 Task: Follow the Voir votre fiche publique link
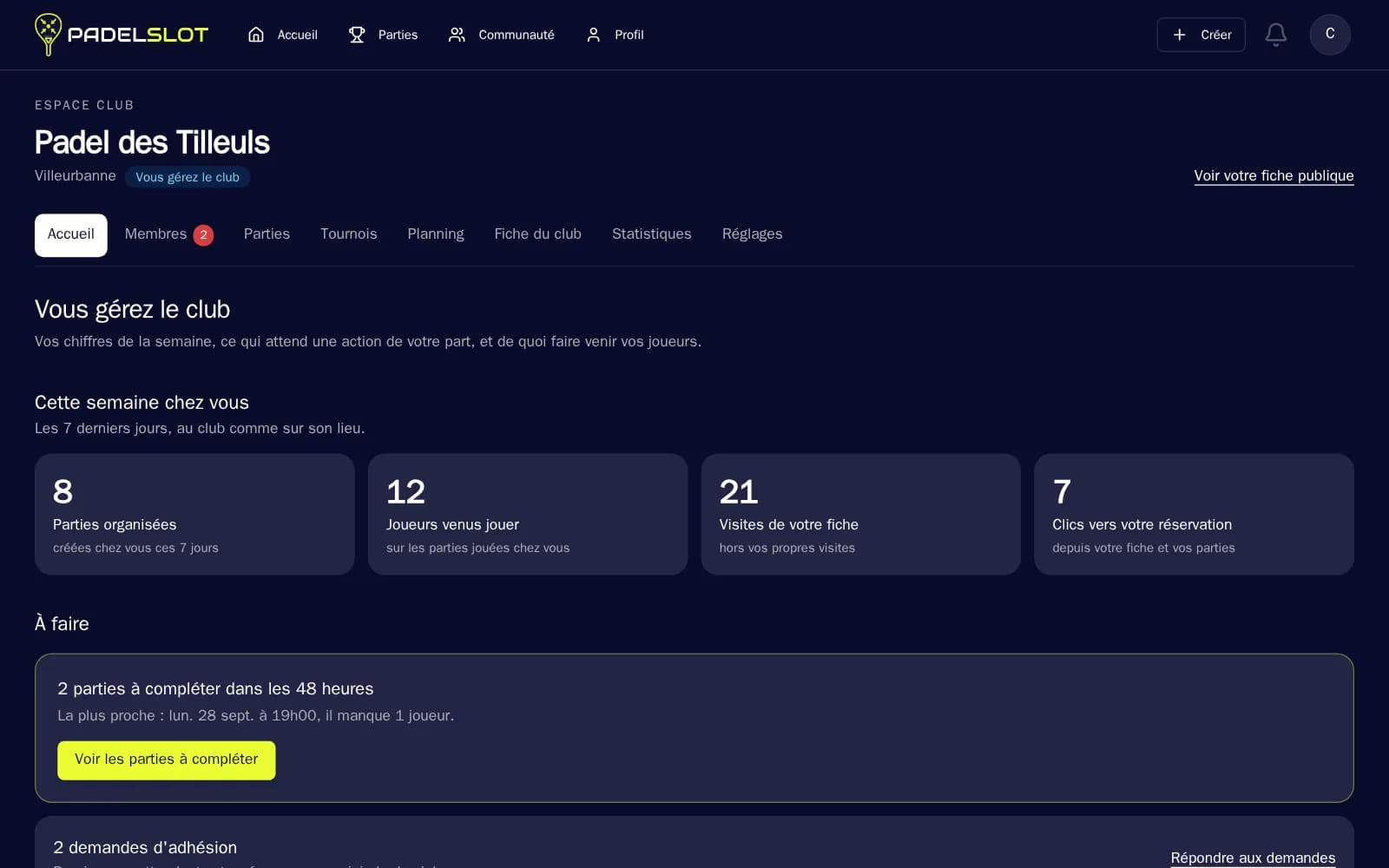[1274, 175]
